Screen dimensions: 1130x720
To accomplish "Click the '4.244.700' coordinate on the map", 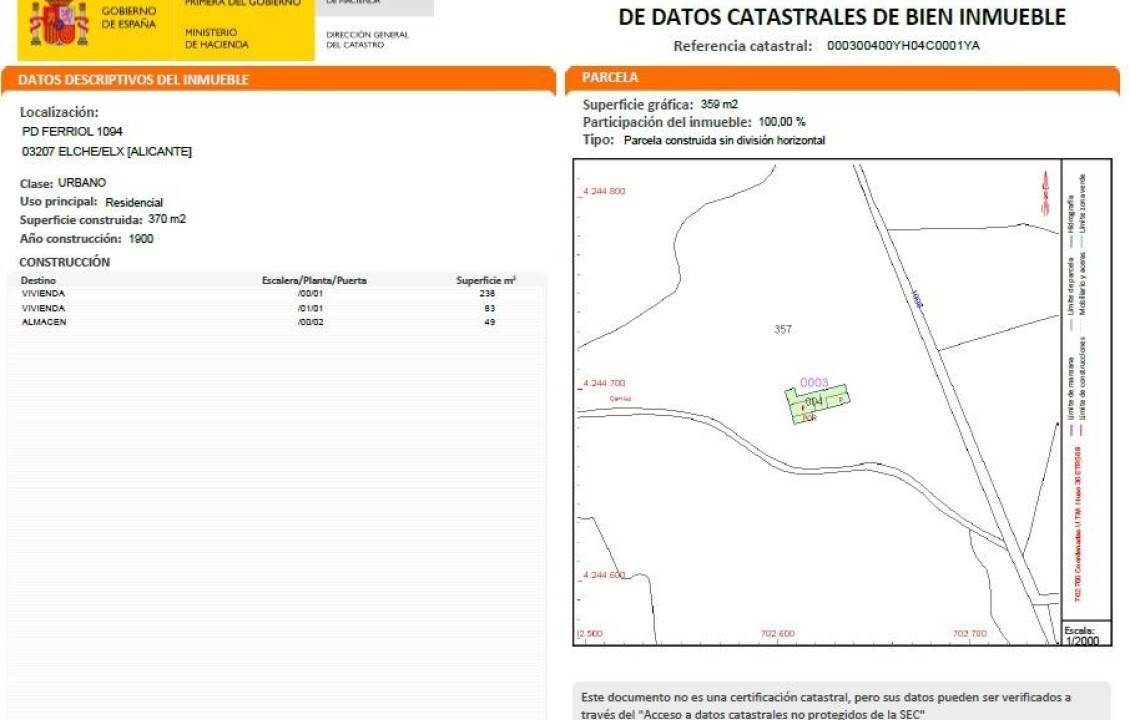I will tap(604, 383).
